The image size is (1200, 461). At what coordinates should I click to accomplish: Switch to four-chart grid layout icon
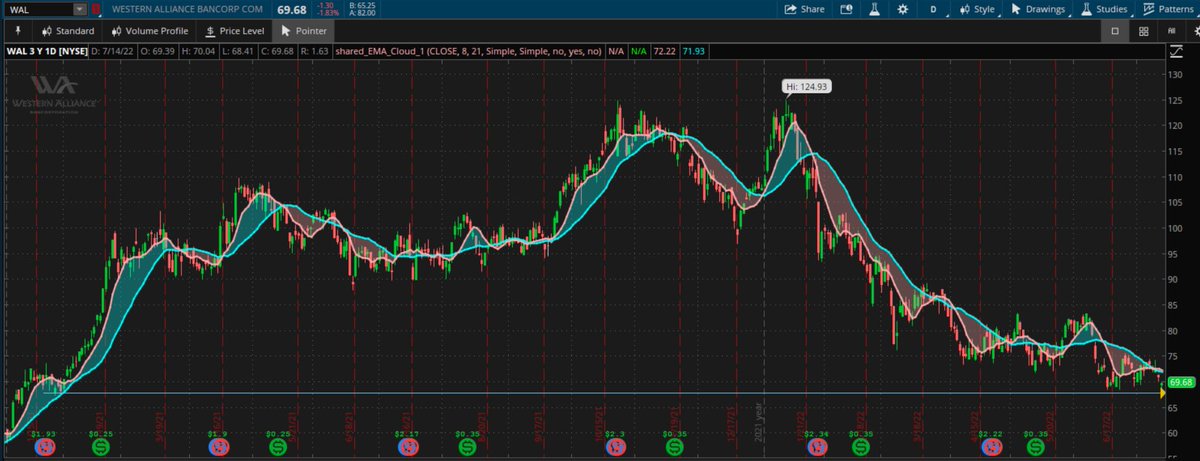1144,31
